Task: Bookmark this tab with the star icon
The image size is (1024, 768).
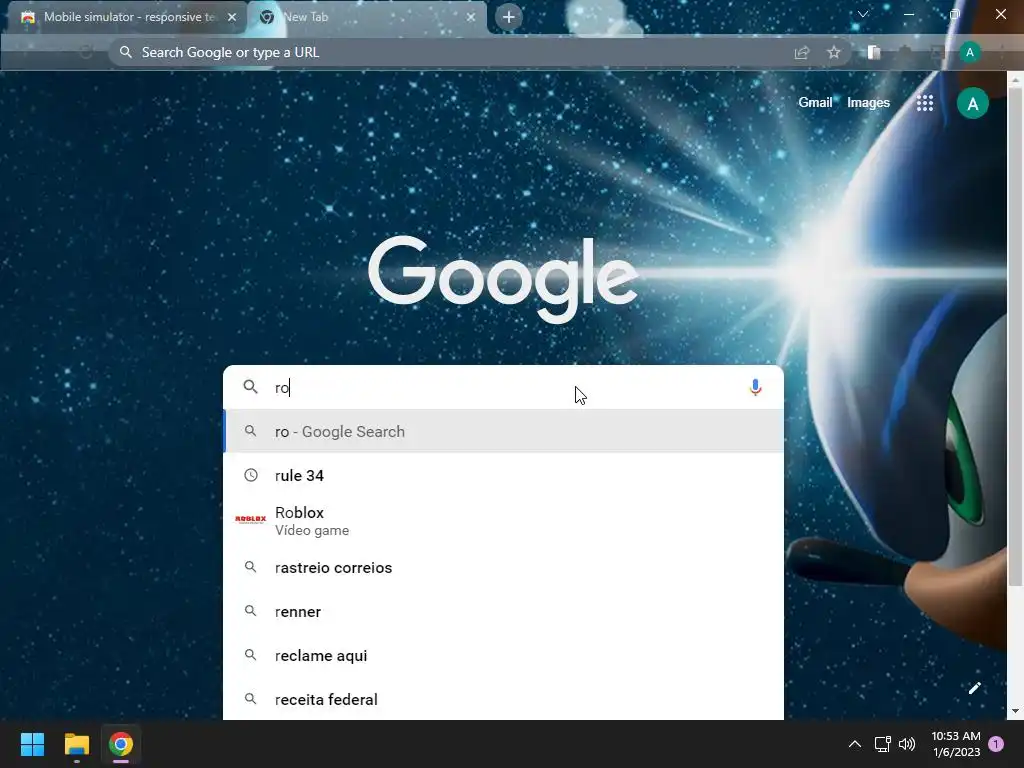Action: click(x=833, y=53)
